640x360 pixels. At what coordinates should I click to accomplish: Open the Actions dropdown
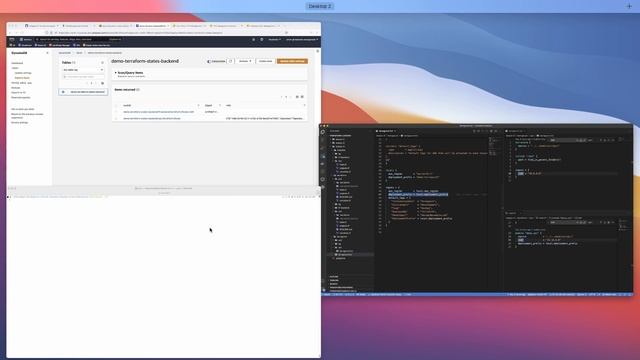[x=245, y=61]
